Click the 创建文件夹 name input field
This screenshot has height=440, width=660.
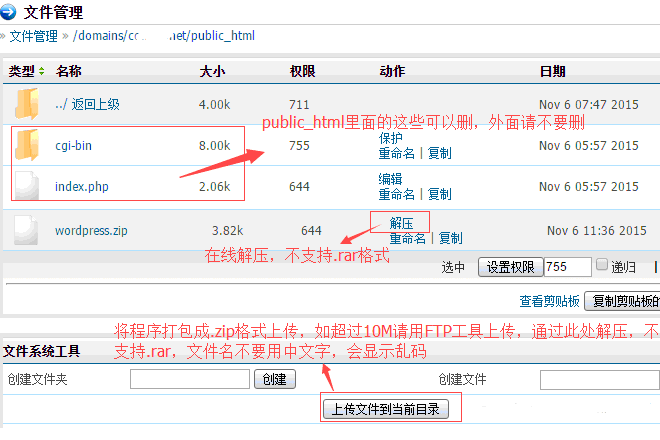click(x=190, y=380)
